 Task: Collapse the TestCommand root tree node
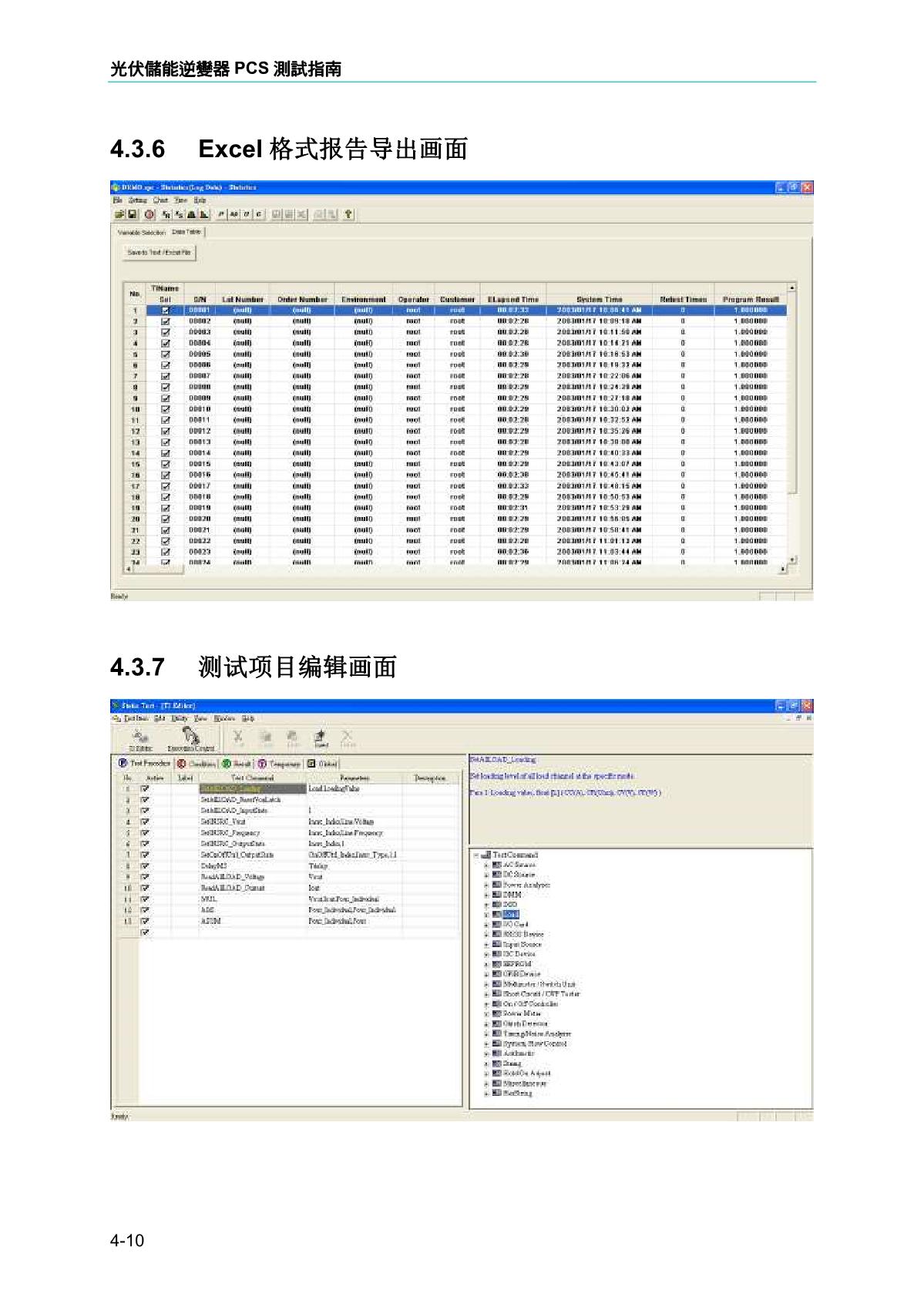click(477, 855)
